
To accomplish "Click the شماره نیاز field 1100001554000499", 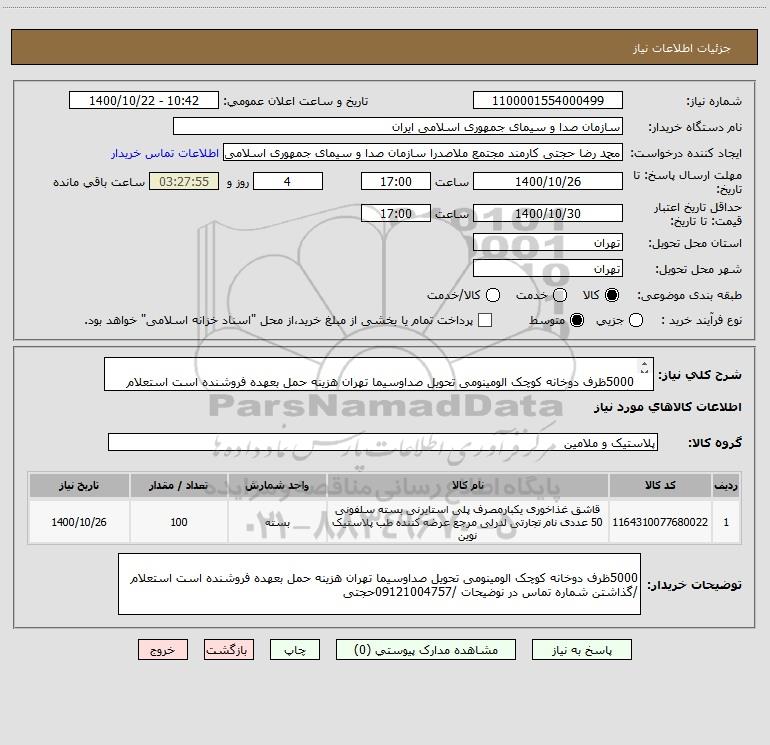I will point(548,101).
